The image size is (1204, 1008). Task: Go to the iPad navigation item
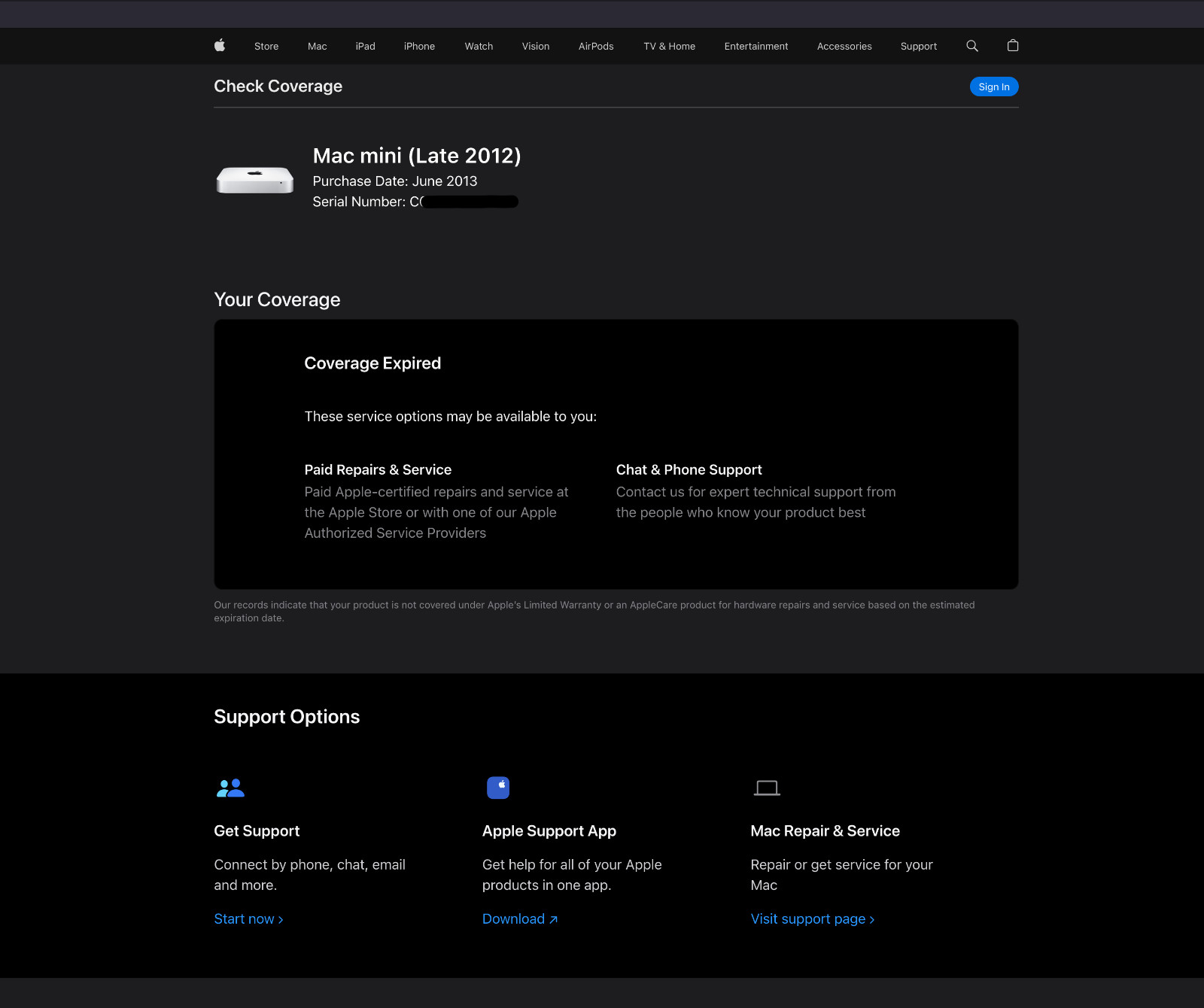tap(365, 47)
